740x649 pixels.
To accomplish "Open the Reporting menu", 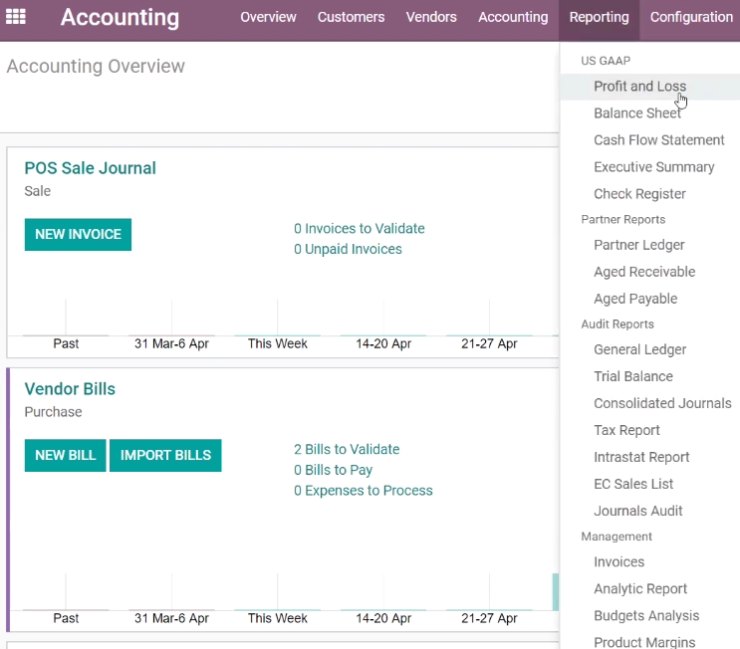I will pos(599,17).
